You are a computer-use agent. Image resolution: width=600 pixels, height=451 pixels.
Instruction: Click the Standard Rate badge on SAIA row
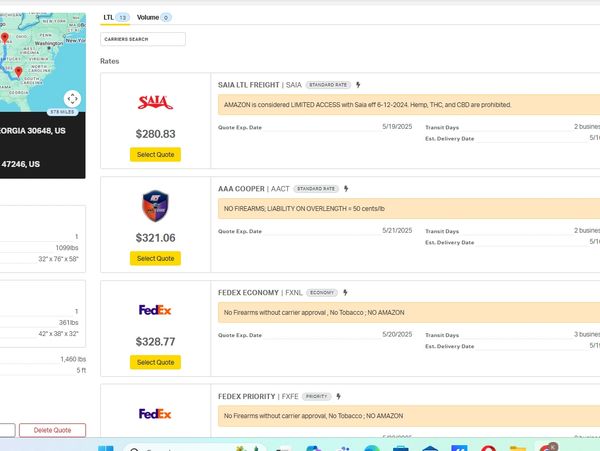pos(328,85)
